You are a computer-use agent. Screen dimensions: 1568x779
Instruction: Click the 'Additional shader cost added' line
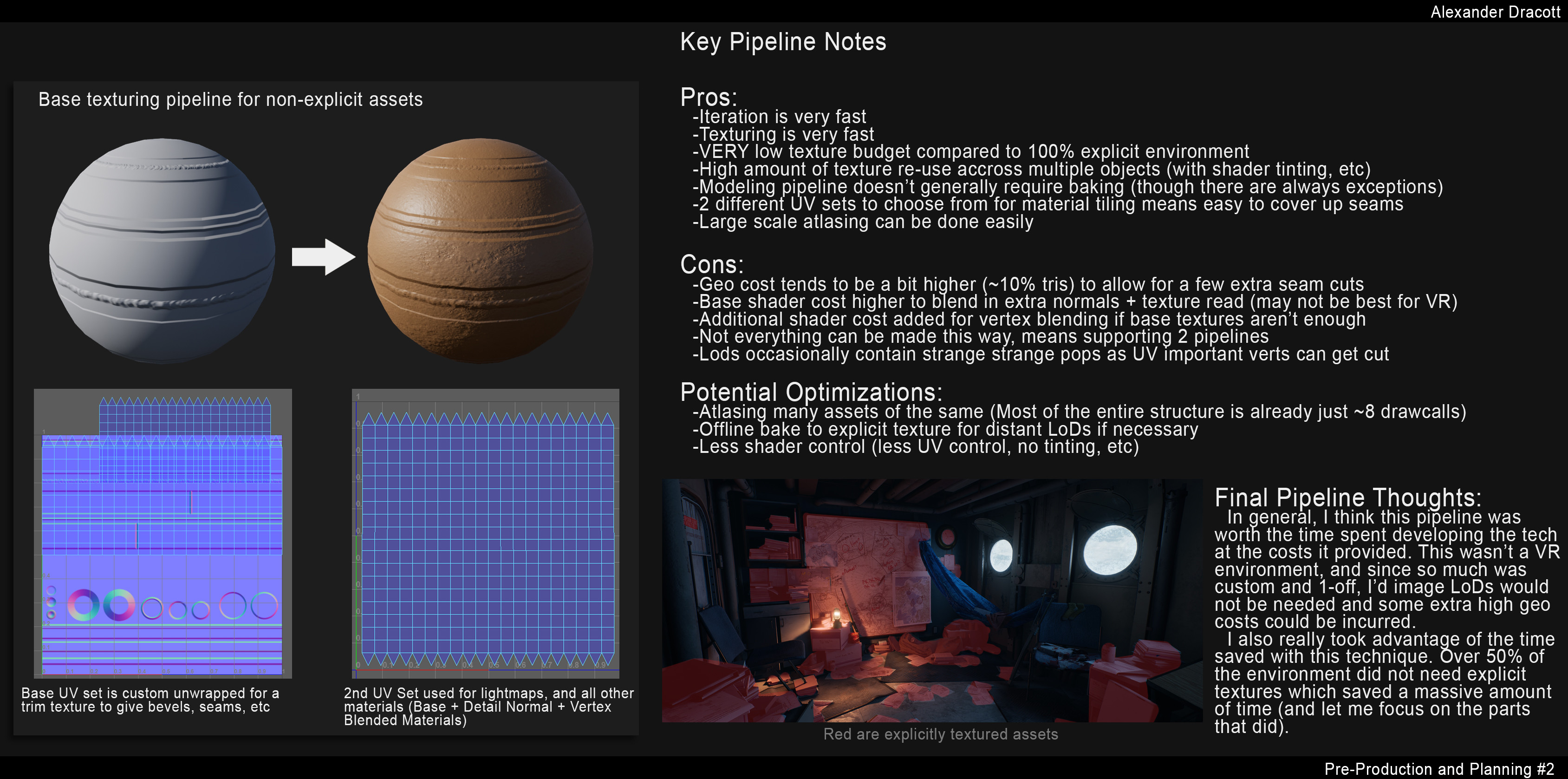pos(1029,319)
